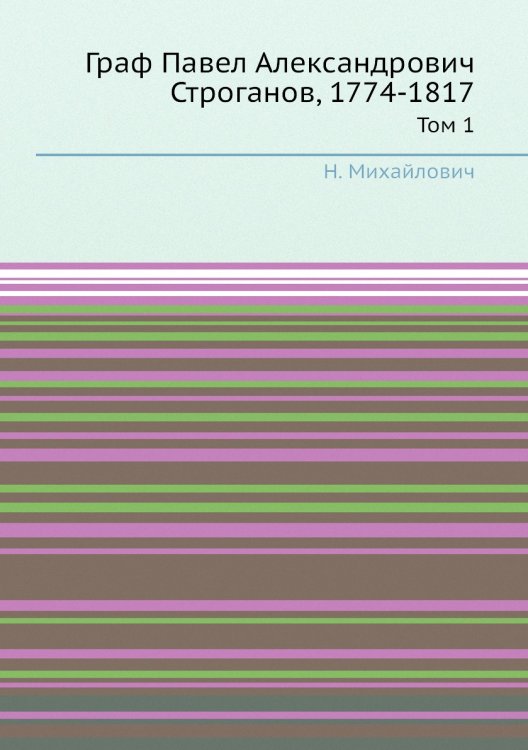528x750 pixels.
Task: Select the name "Павел" in the title
Action: tap(204, 63)
